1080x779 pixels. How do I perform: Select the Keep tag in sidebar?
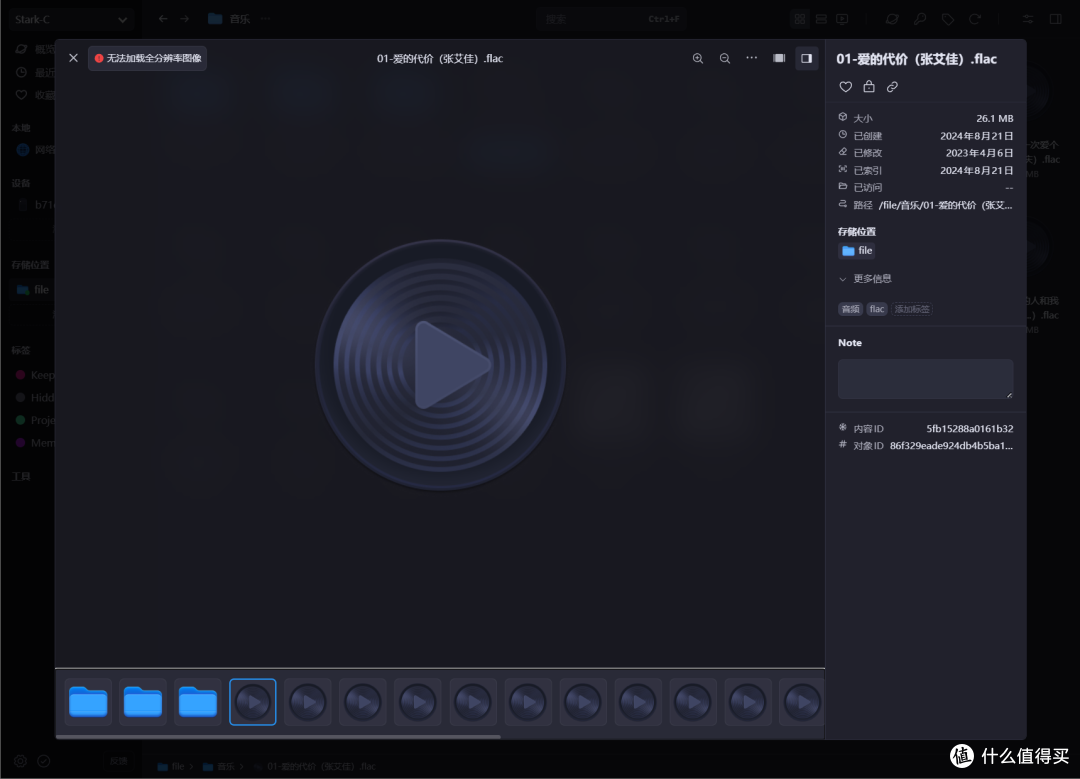click(33, 375)
